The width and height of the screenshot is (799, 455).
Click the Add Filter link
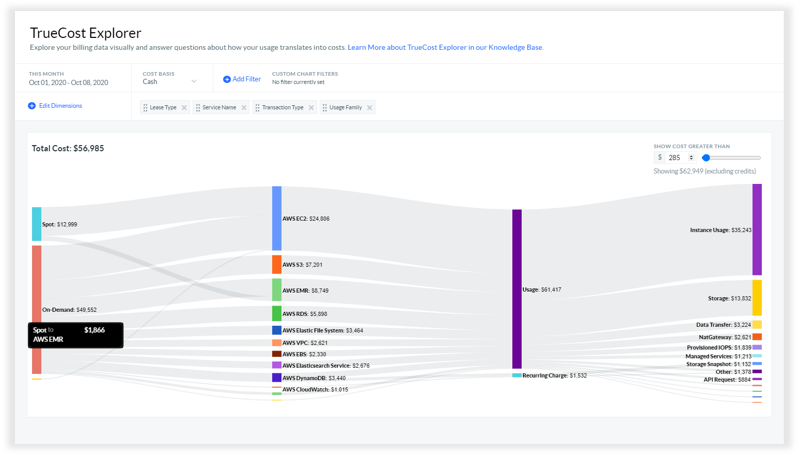click(x=247, y=79)
